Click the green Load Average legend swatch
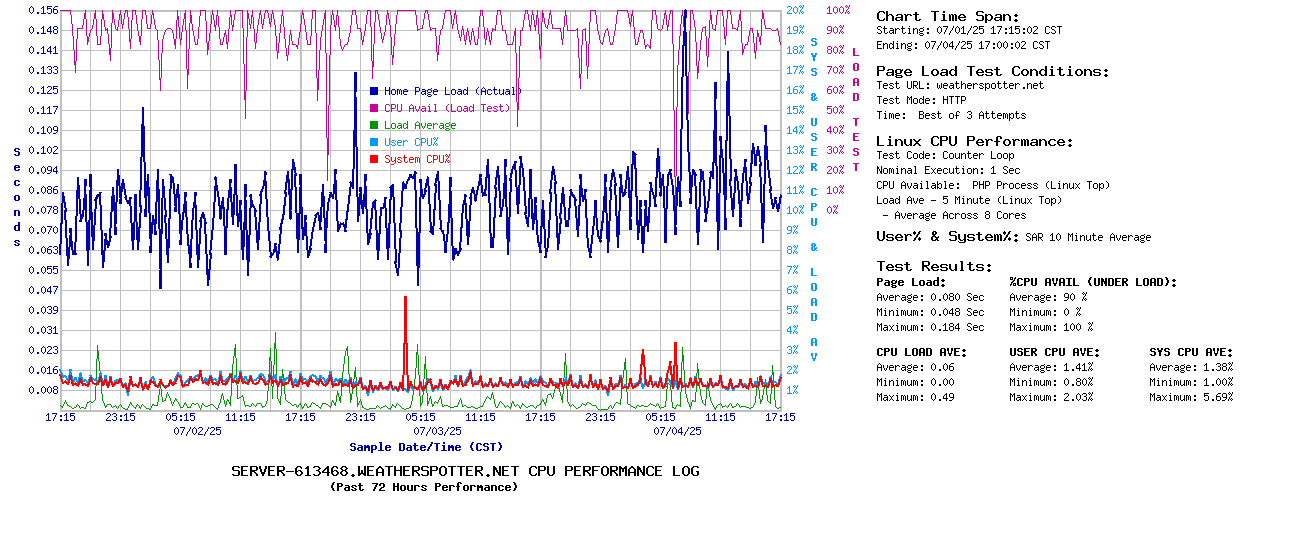This screenshot has width=1300, height=550. [374, 125]
